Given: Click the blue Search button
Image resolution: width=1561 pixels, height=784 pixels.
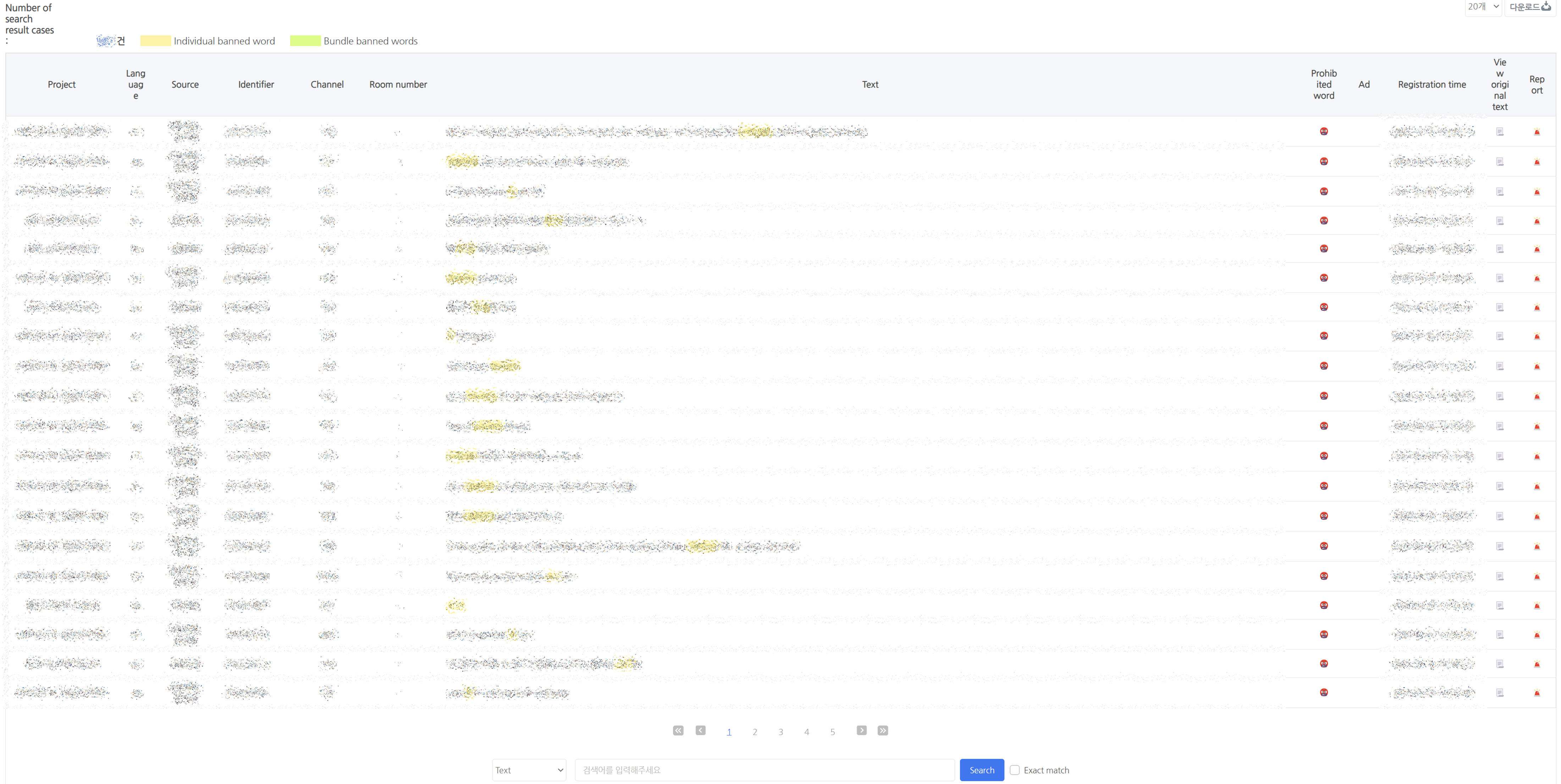Looking at the screenshot, I should pyautogui.click(x=982, y=770).
